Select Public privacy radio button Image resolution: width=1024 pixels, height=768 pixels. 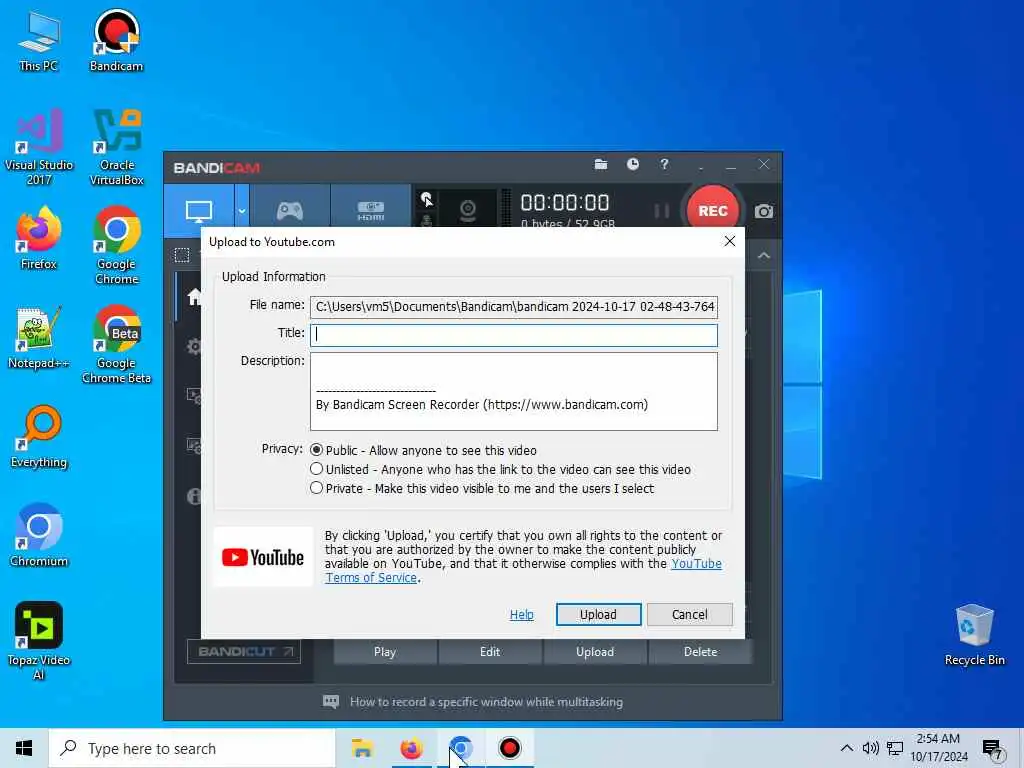tap(317, 450)
